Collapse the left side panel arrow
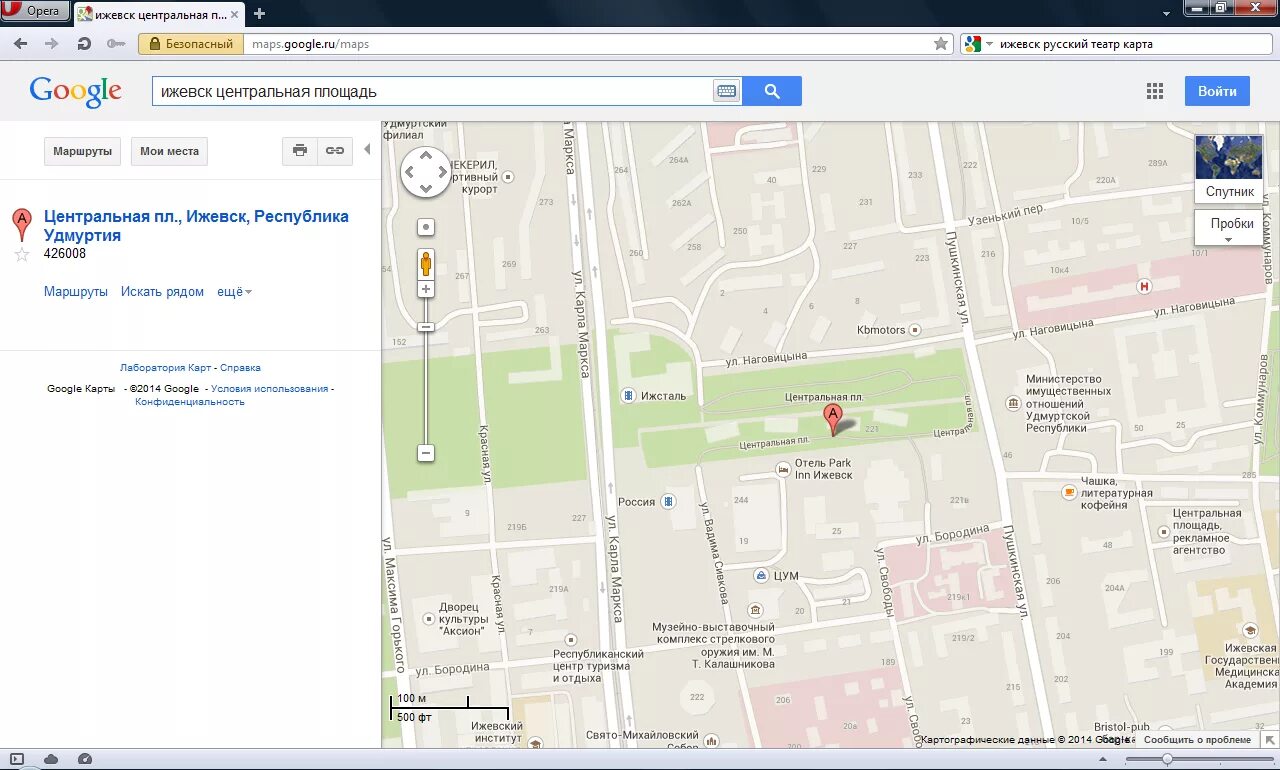Viewport: 1280px width, 770px height. pos(367,150)
